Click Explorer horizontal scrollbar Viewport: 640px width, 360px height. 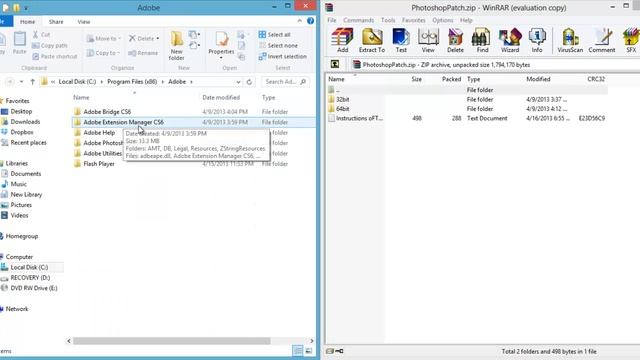pyautogui.click(x=171, y=340)
